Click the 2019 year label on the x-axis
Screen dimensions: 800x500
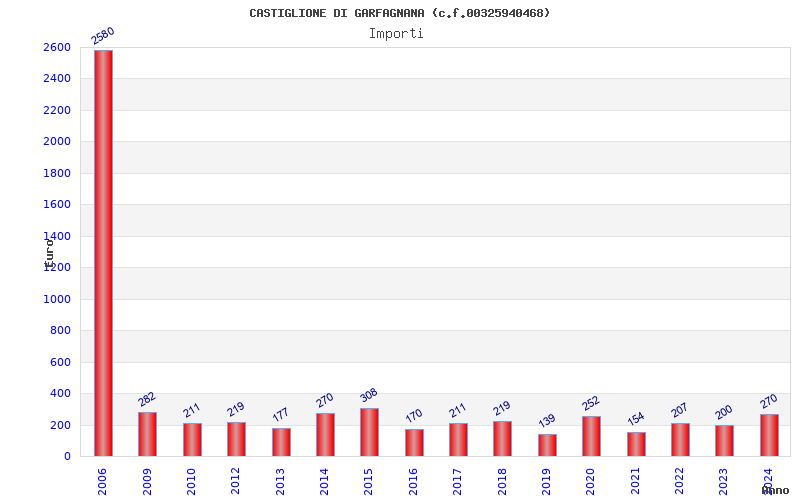(546, 482)
